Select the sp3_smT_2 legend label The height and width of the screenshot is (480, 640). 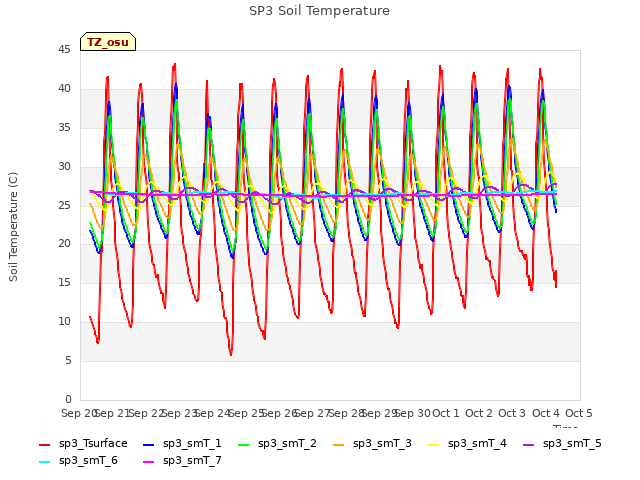pyautogui.click(x=287, y=444)
